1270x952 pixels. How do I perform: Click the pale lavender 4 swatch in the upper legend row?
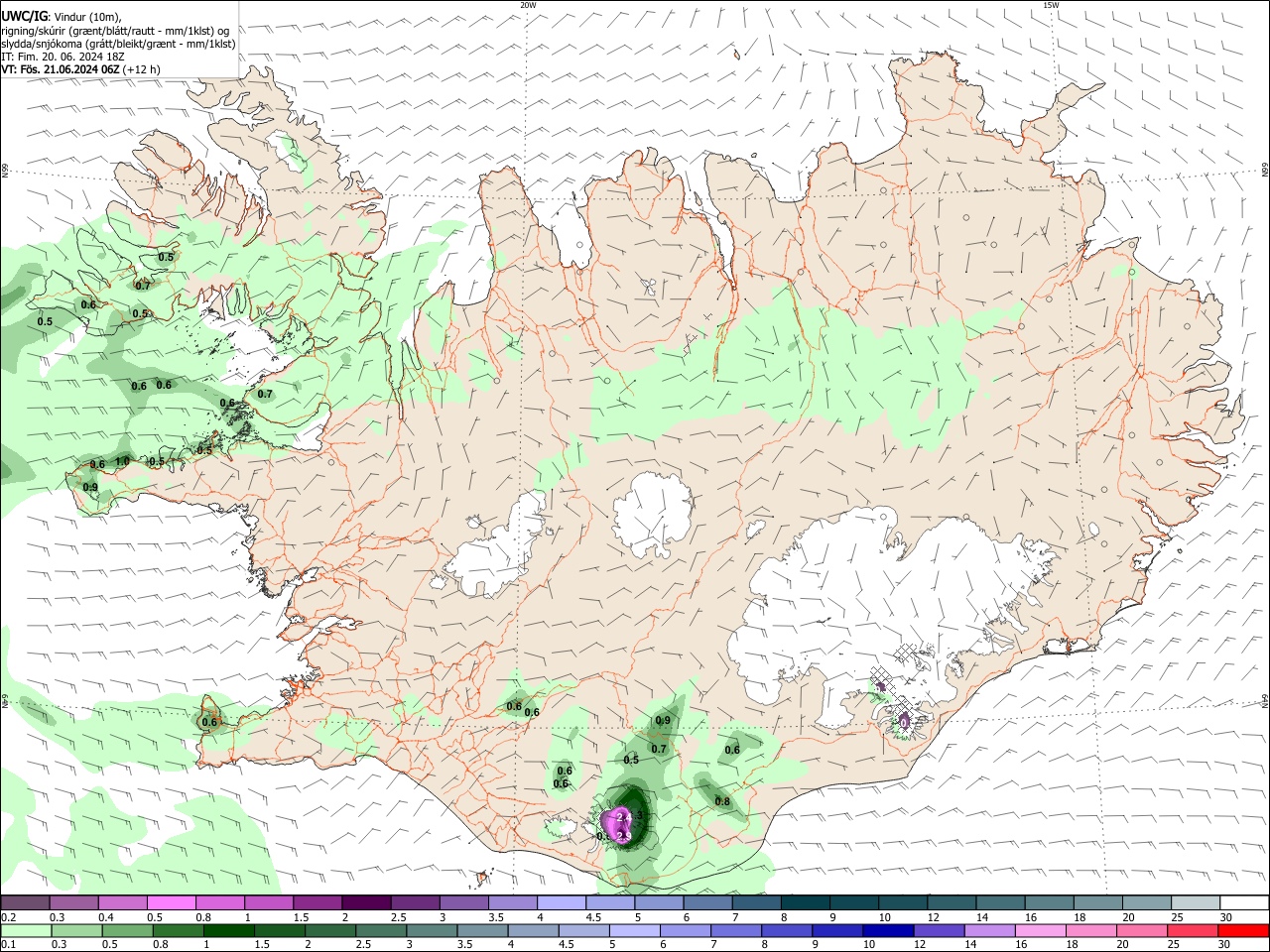coord(561,902)
